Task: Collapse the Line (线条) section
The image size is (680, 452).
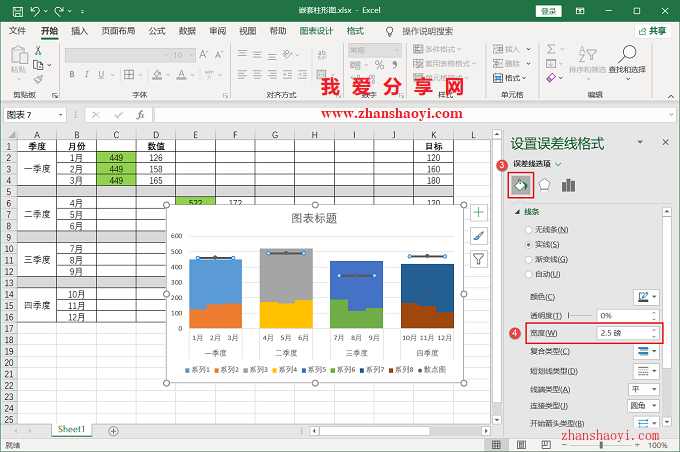Action: coord(517,212)
